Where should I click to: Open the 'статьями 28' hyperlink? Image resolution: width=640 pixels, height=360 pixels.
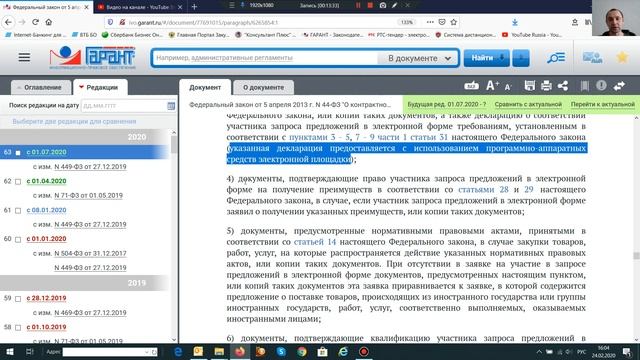[x=483, y=189]
